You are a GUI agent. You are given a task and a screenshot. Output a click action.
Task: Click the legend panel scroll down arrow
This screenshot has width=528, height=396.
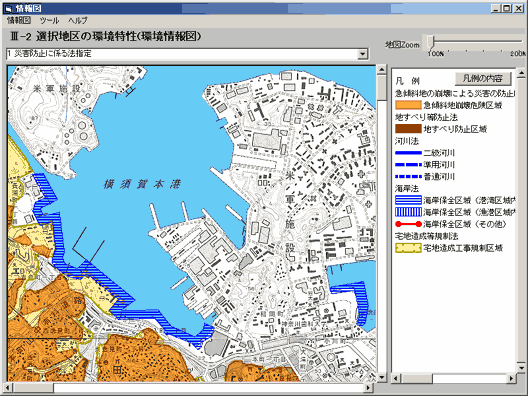521,368
